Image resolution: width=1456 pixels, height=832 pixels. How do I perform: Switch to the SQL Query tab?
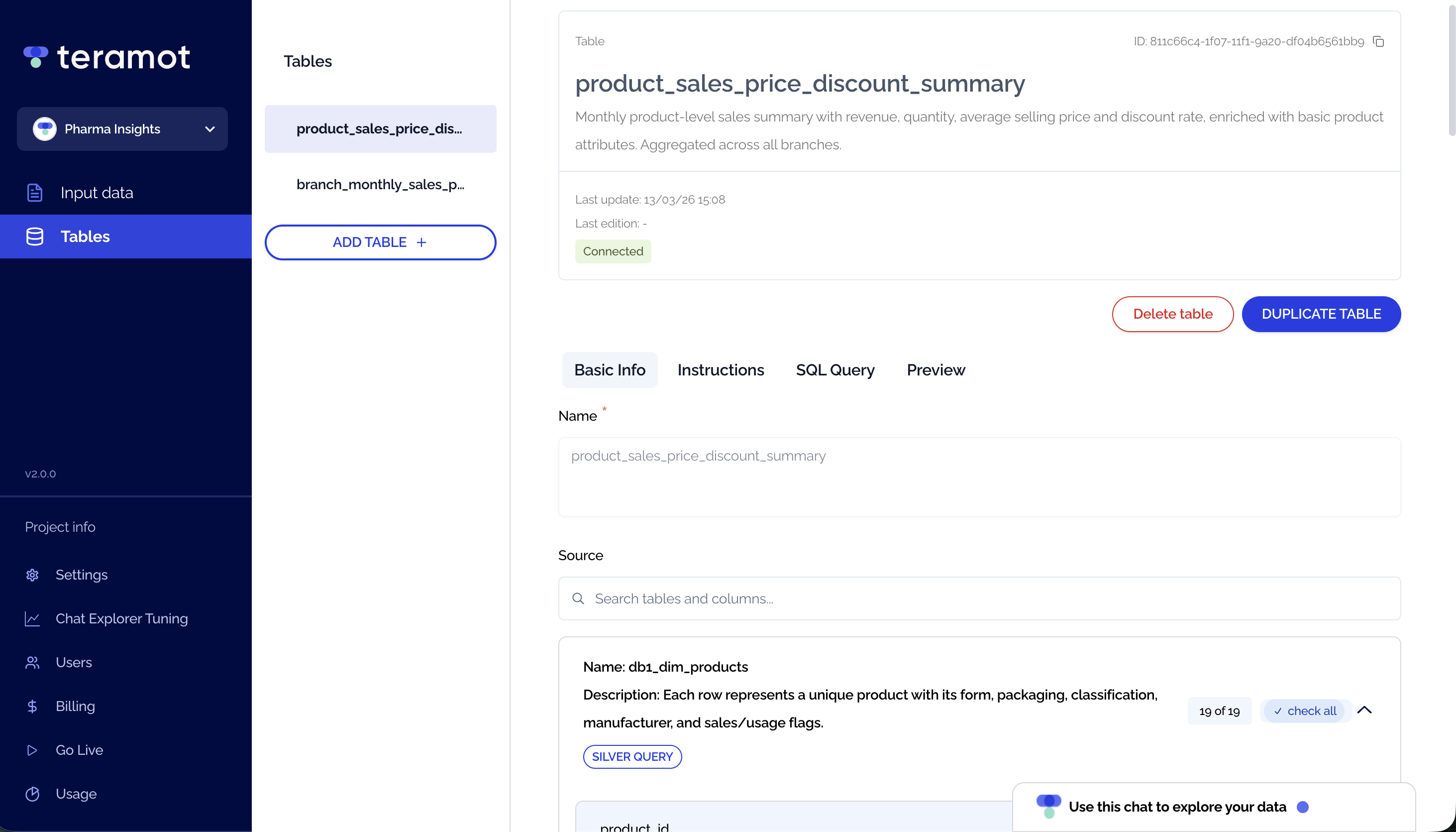click(x=835, y=370)
